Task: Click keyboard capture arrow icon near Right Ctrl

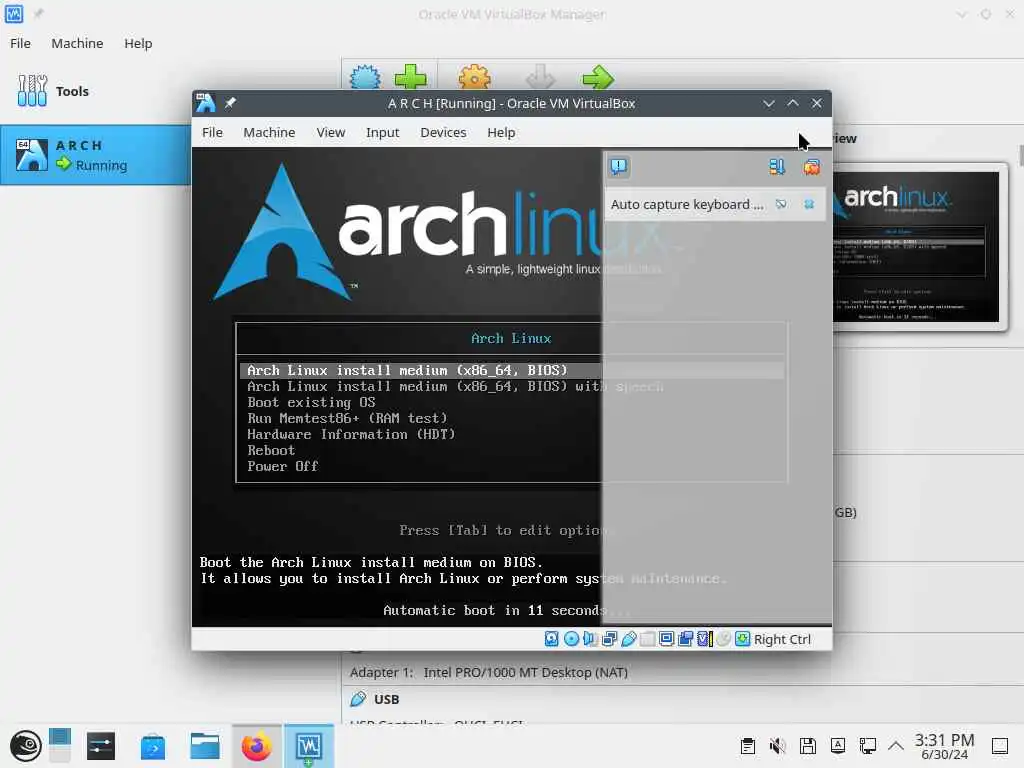Action: point(742,639)
